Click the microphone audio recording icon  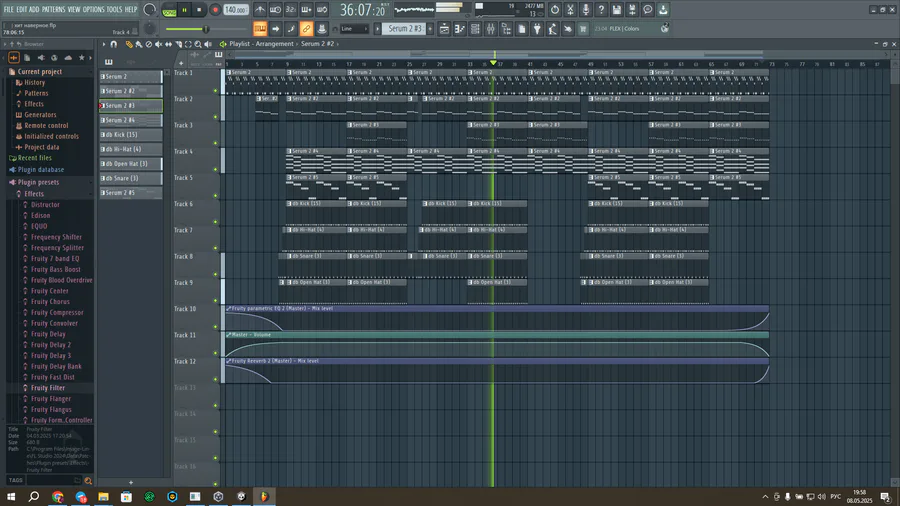pyautogui.click(x=585, y=10)
